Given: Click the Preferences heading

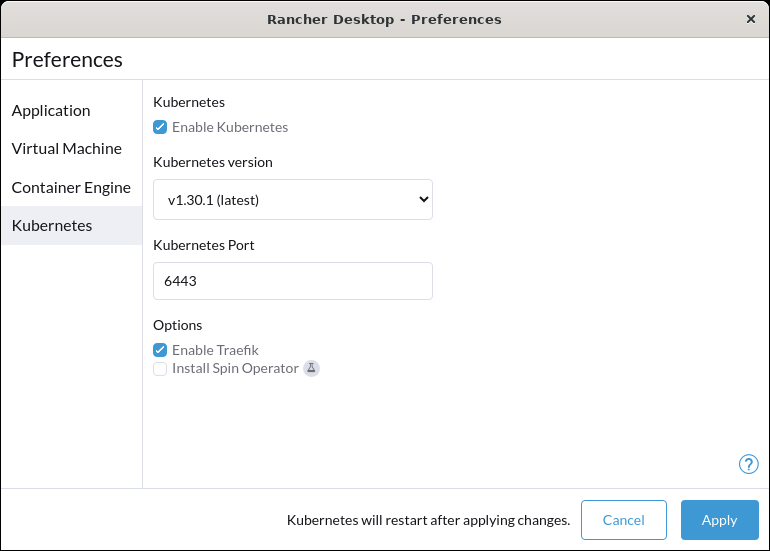Looking at the screenshot, I should click(x=67, y=60).
